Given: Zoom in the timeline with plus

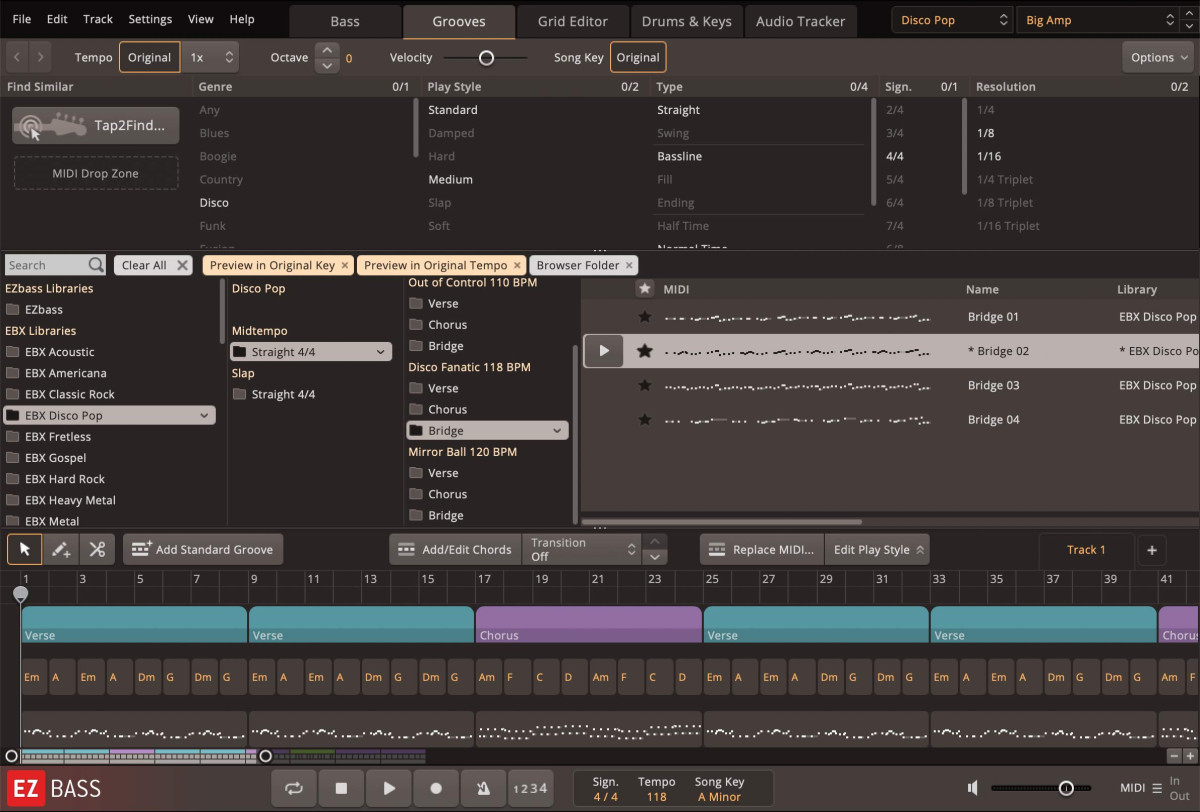Looking at the screenshot, I should point(1190,756).
